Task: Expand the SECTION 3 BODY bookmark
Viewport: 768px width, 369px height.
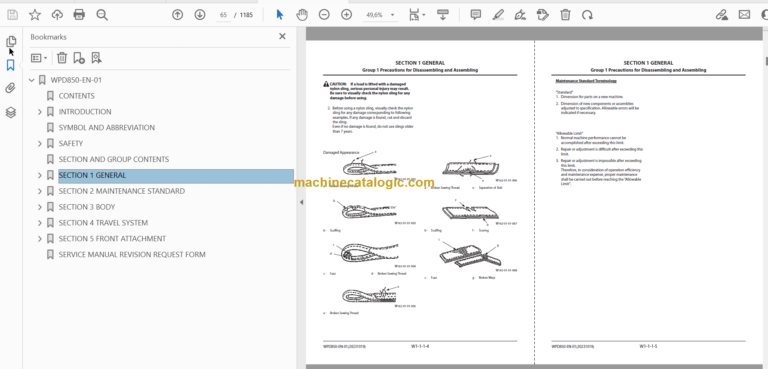Action: (x=40, y=207)
